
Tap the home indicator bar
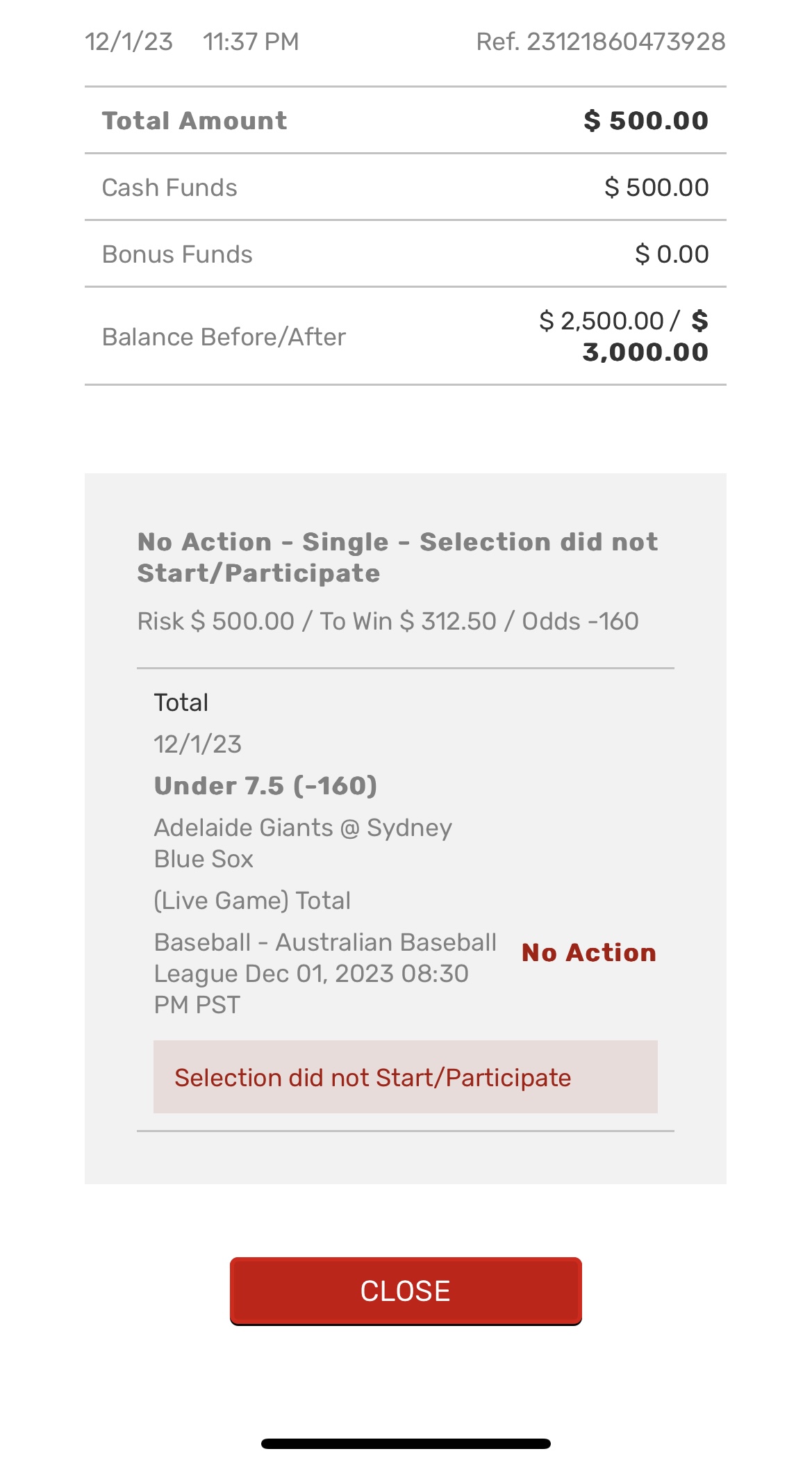406,1443
